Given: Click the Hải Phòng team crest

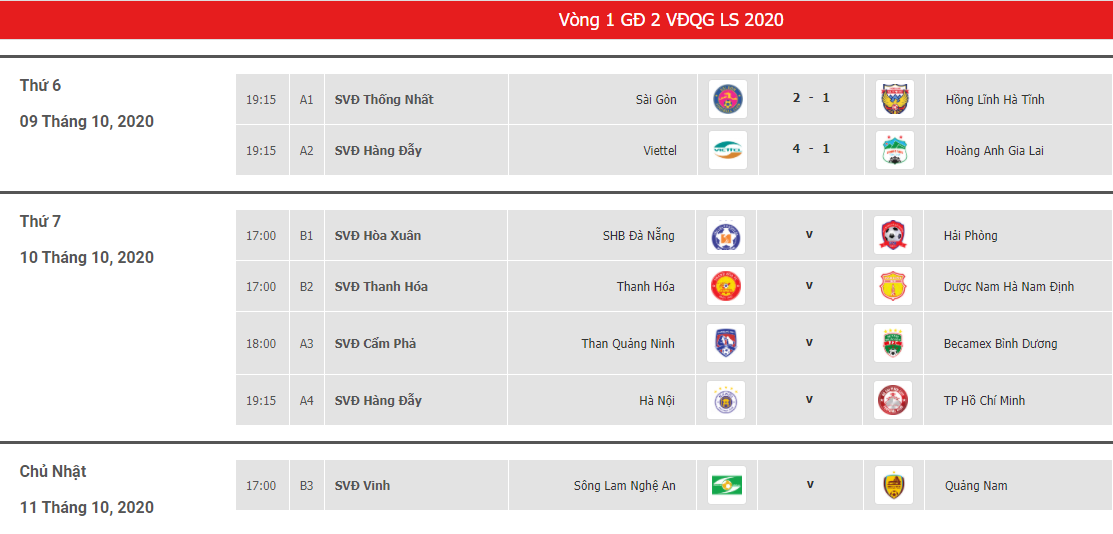Looking at the screenshot, I should coord(892,235).
